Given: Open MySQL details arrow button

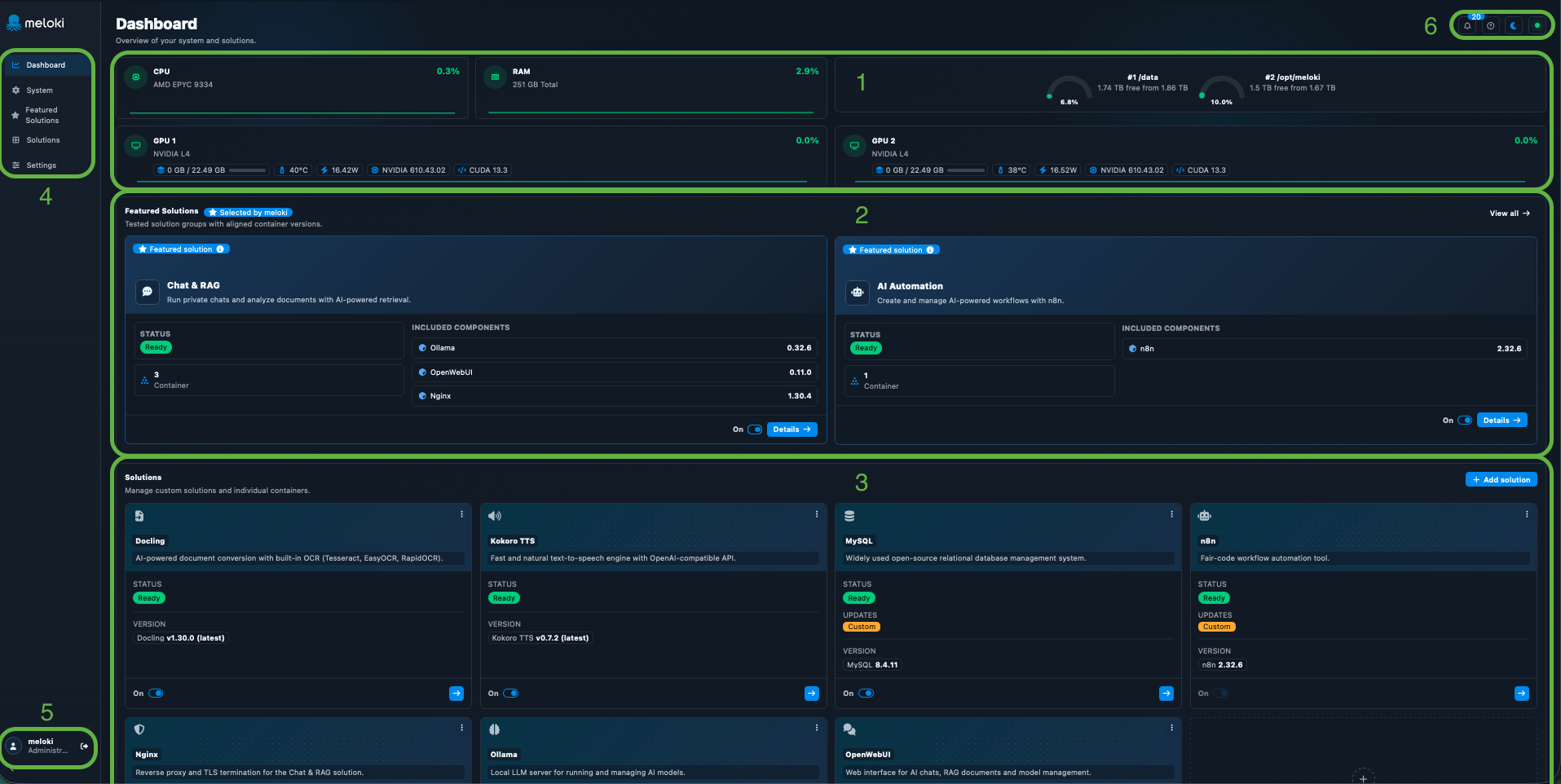Looking at the screenshot, I should pos(1166,694).
